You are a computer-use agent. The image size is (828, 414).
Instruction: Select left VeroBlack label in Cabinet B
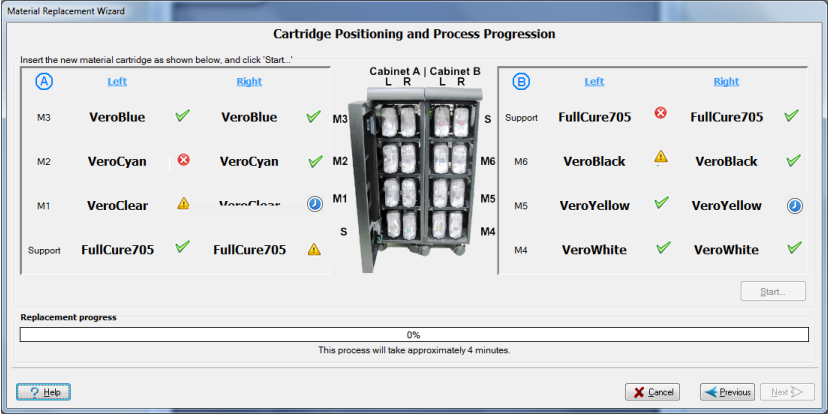[x=594, y=161]
